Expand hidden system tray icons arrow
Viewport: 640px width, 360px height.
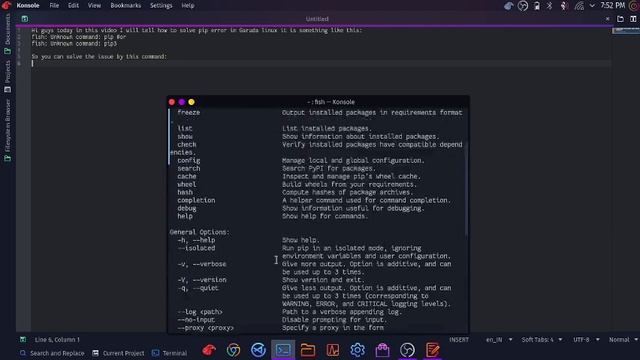click(592, 6)
